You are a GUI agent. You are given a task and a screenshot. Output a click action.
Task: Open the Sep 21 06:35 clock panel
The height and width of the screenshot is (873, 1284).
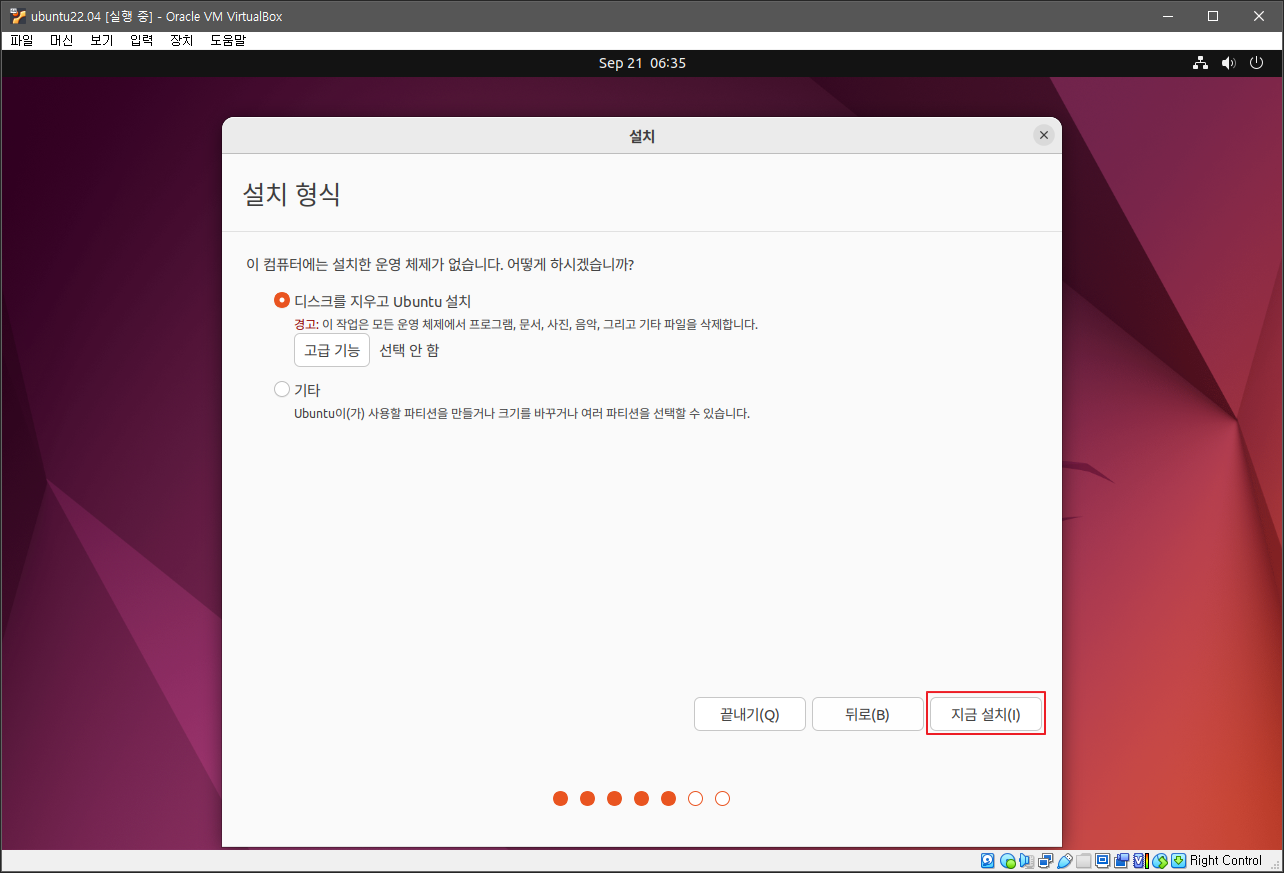tap(642, 63)
